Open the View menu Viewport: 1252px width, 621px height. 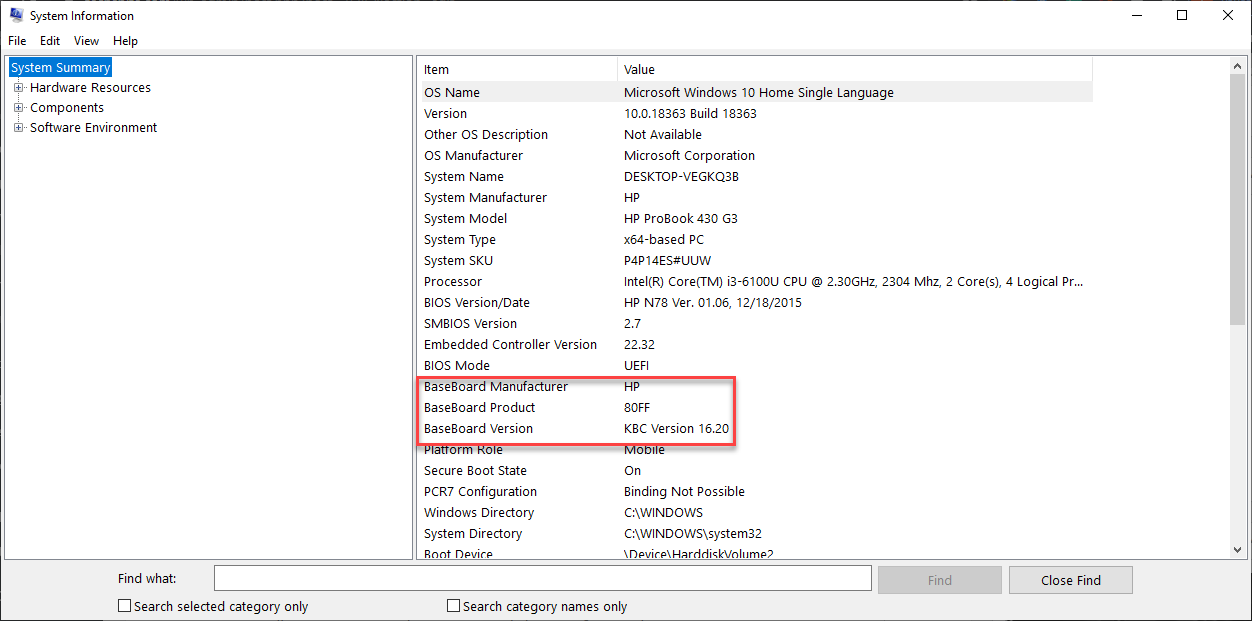coord(87,41)
